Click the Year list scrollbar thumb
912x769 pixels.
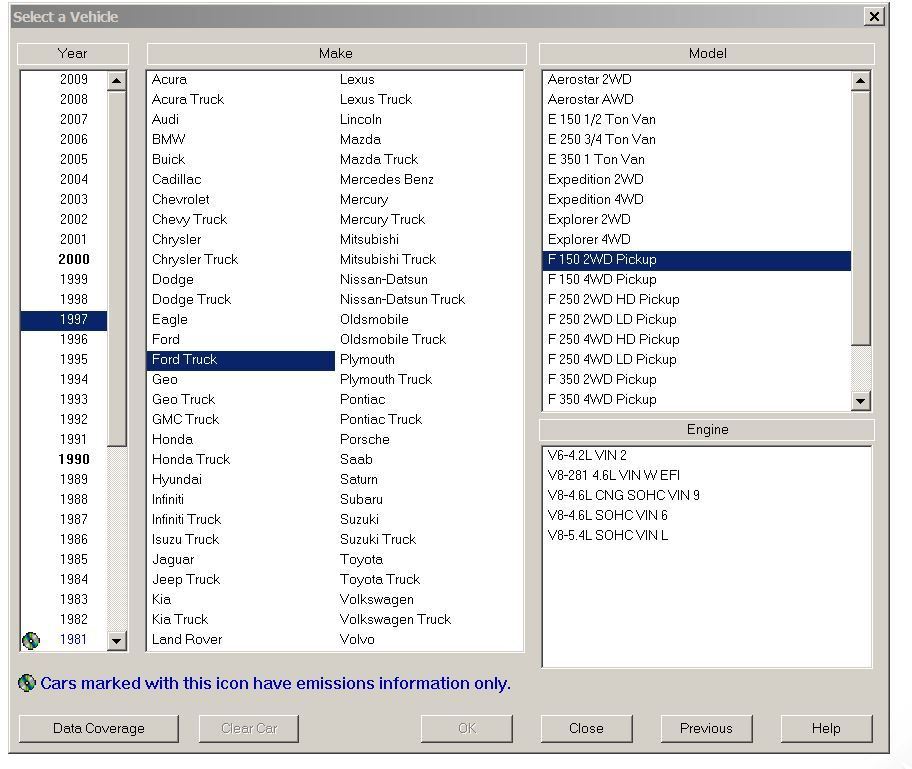[x=117, y=269]
